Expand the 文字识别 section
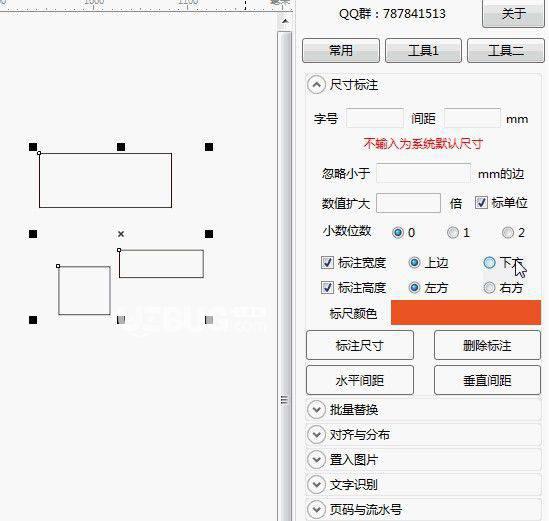Screen dimensions: 549x521 click(316, 485)
